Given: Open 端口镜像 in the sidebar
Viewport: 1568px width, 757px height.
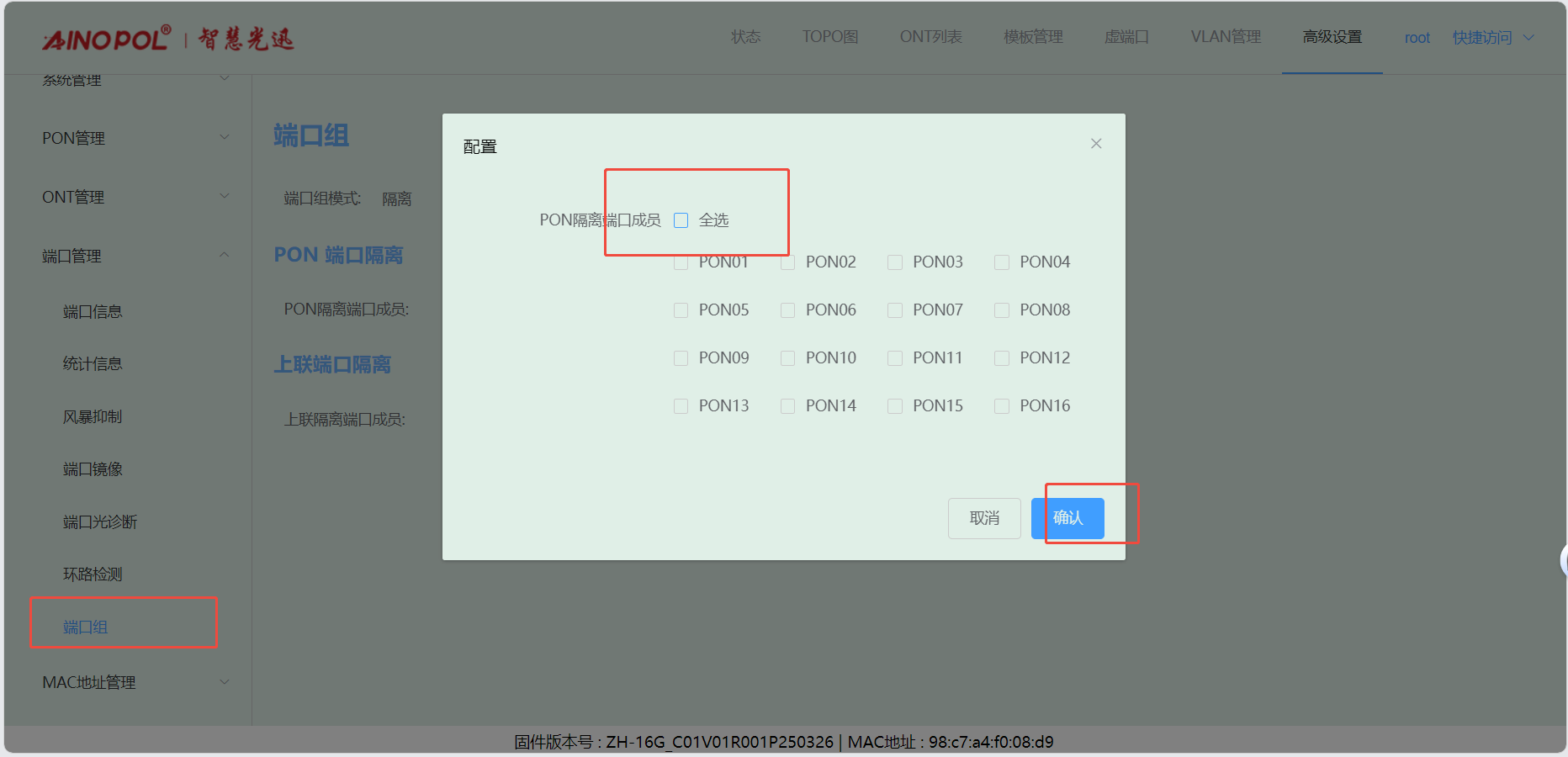Looking at the screenshot, I should tap(93, 469).
